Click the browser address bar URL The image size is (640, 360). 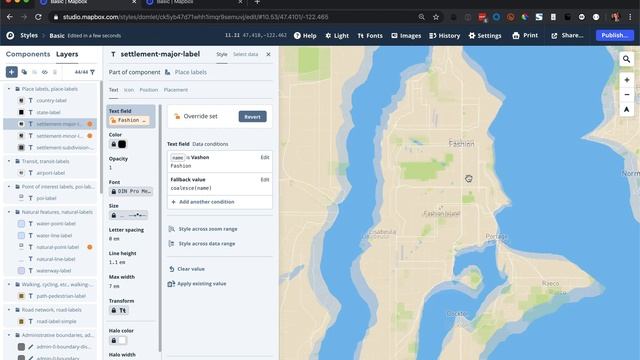[196, 17]
